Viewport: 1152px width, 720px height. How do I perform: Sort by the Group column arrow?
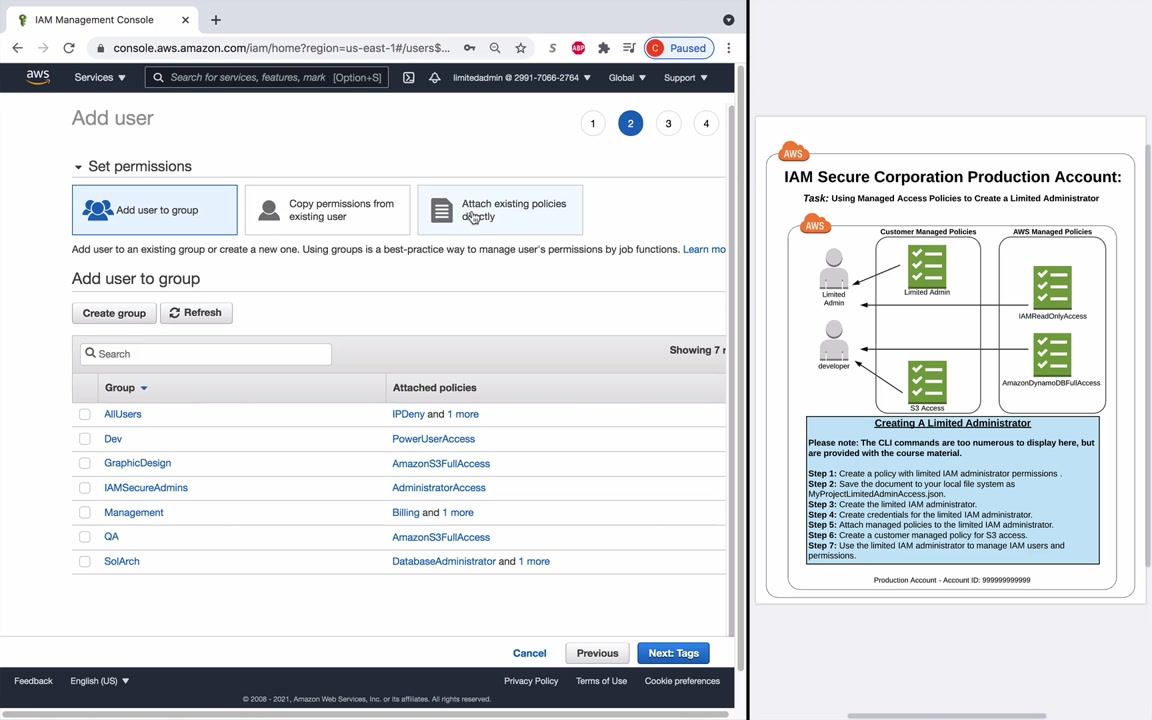[x=144, y=388]
